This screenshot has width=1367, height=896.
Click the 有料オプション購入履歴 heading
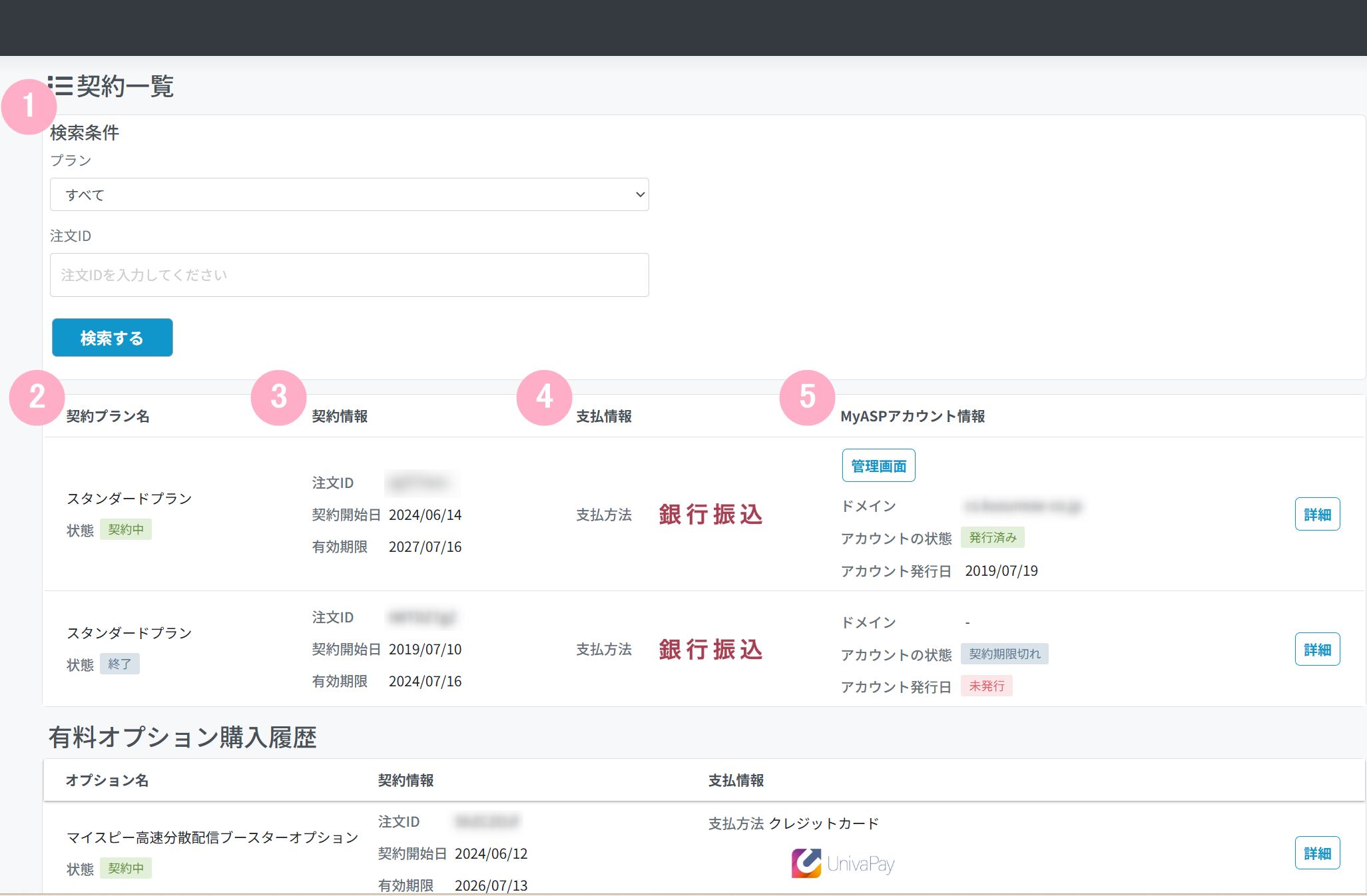tap(182, 737)
